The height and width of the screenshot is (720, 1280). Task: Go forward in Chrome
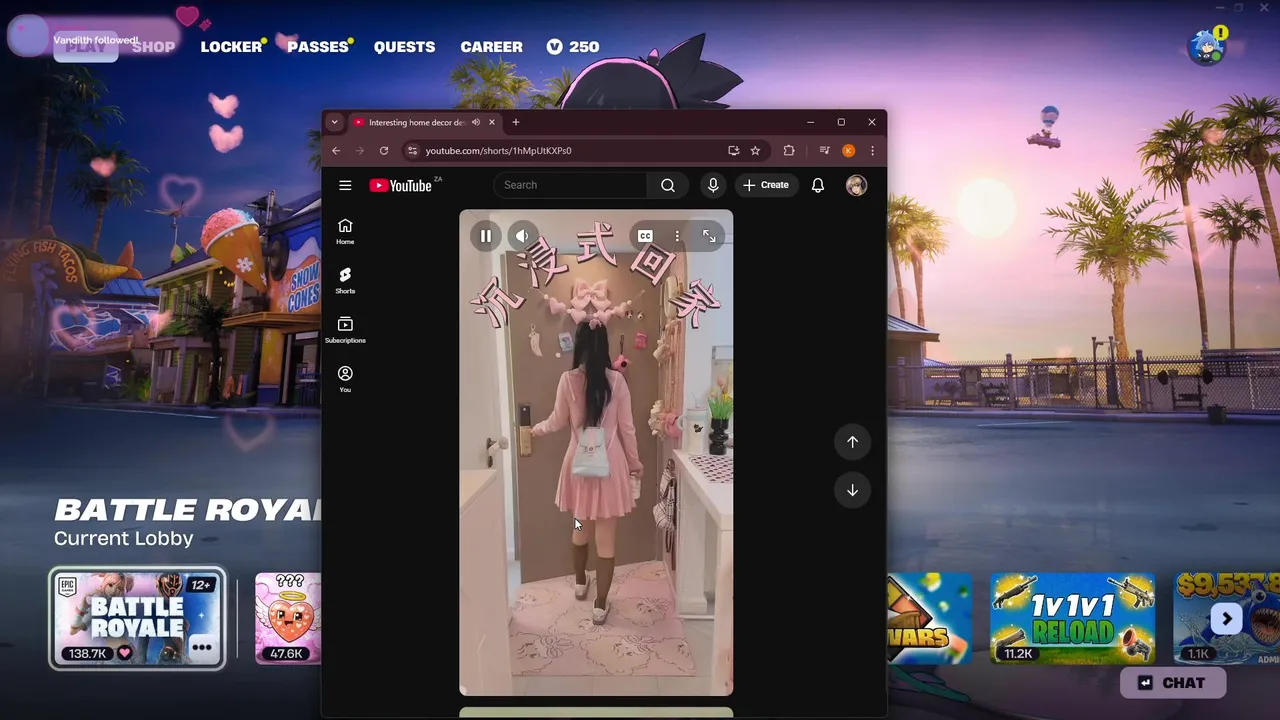coord(360,151)
